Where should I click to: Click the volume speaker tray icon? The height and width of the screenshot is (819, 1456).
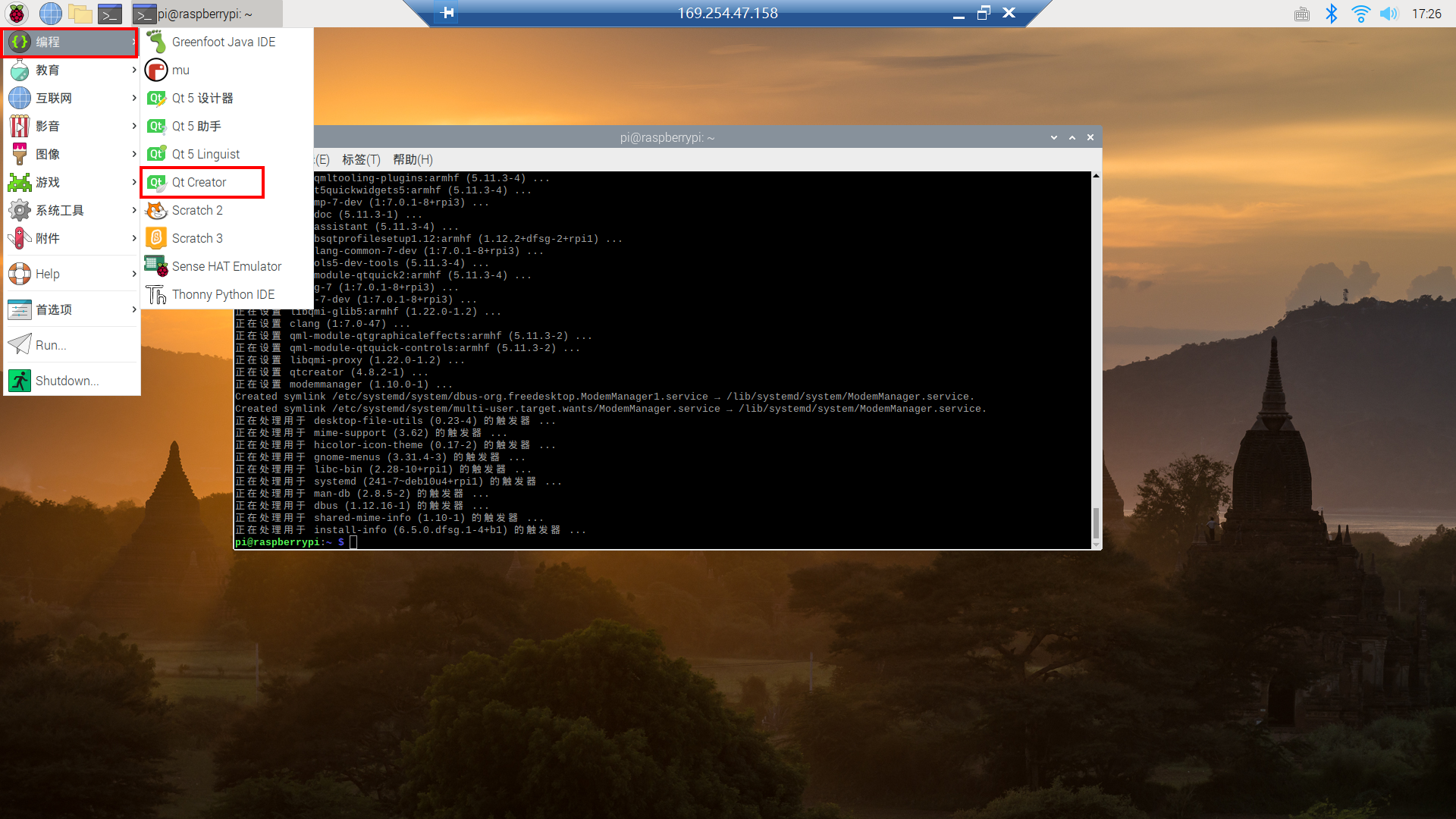1389,13
